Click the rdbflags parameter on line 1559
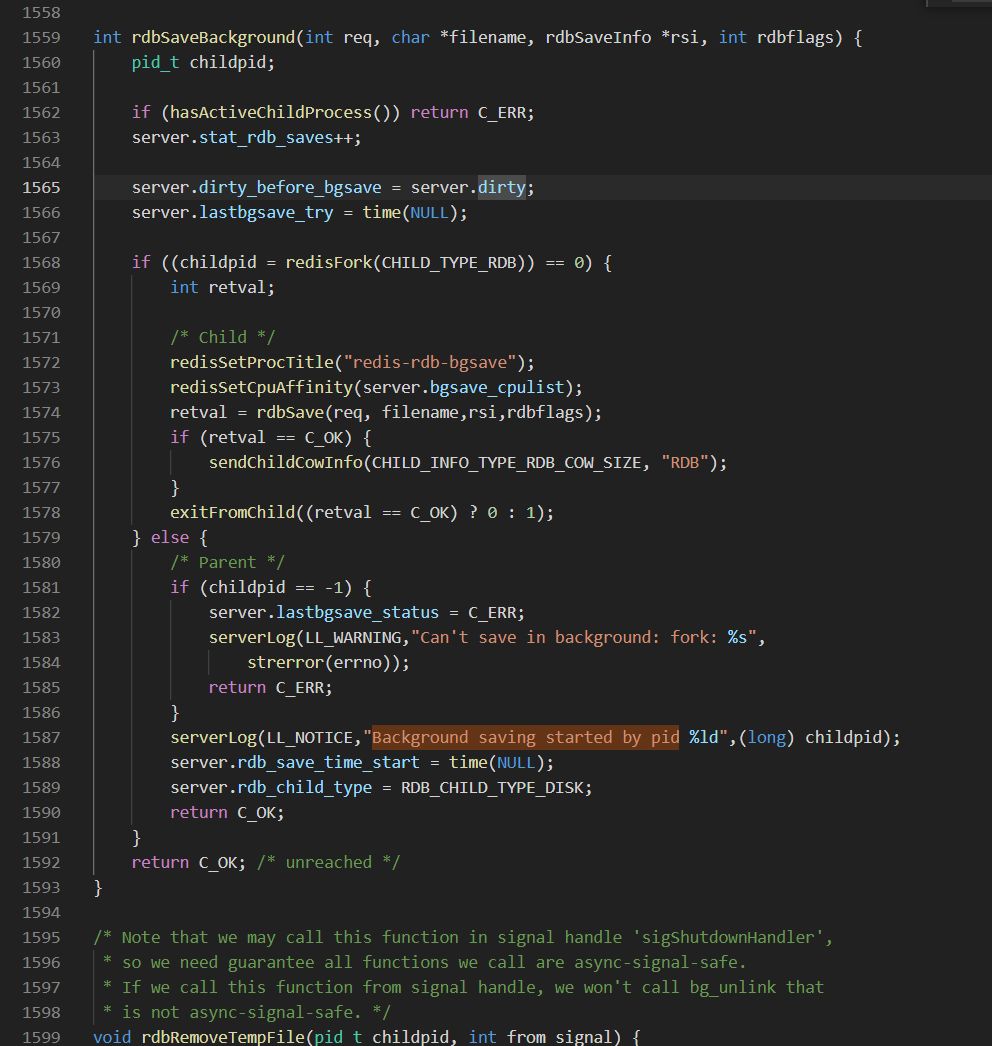This screenshot has height=1046, width=992. point(795,37)
